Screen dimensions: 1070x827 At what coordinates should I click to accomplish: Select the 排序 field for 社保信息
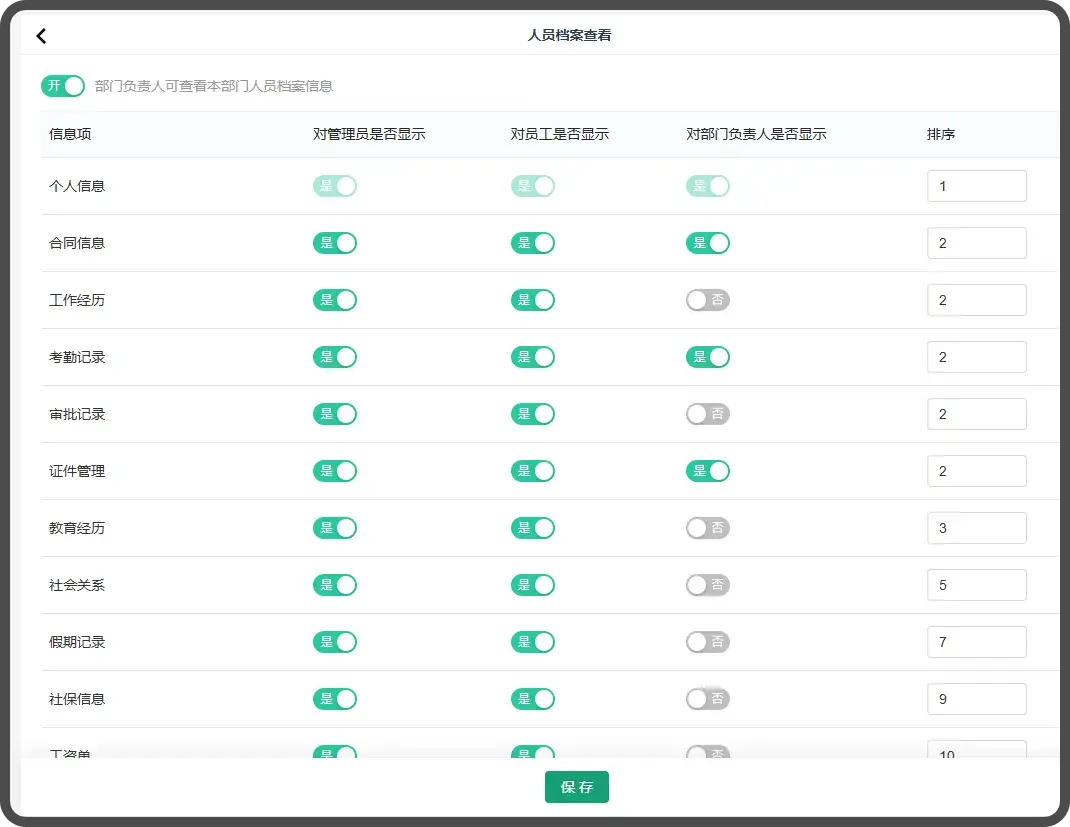[x=976, y=699]
